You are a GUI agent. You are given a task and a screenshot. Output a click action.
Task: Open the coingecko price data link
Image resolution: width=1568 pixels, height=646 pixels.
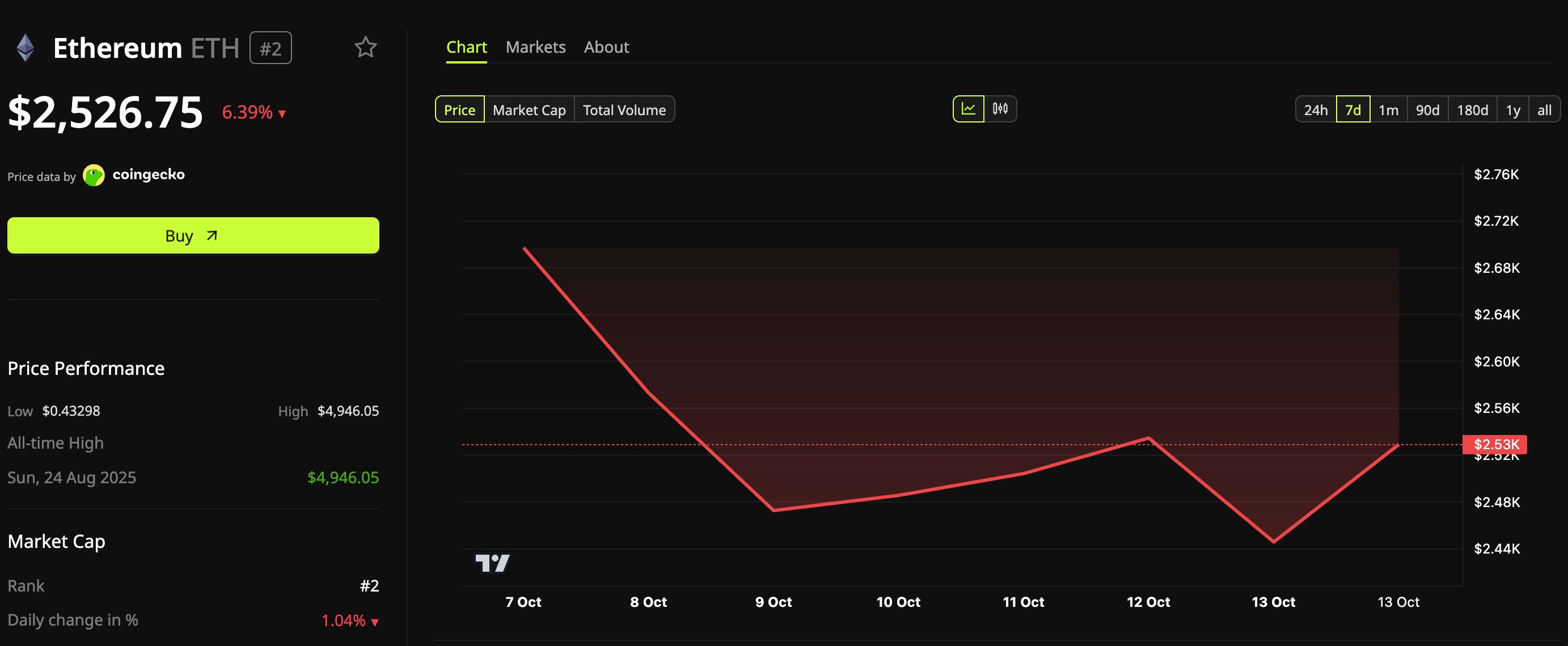point(149,175)
